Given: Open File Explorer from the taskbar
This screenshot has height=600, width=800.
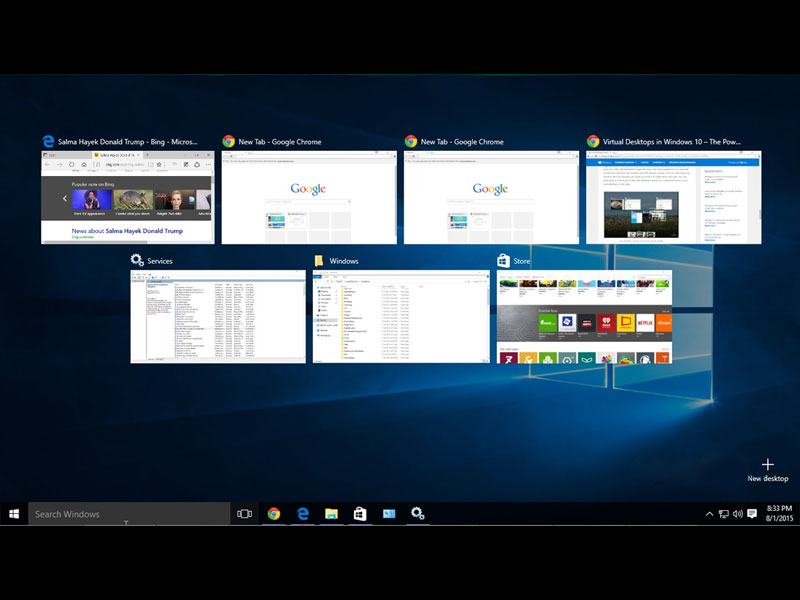Looking at the screenshot, I should 332,514.
